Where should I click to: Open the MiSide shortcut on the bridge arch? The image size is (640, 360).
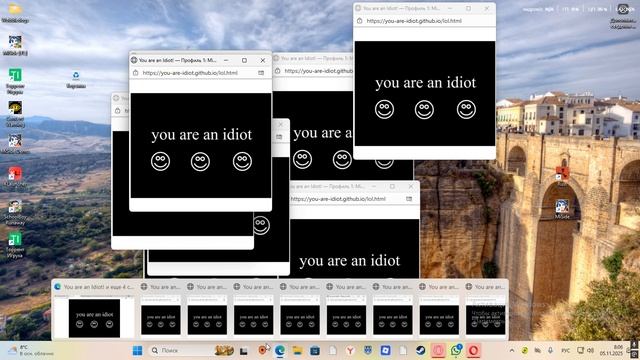pos(562,209)
